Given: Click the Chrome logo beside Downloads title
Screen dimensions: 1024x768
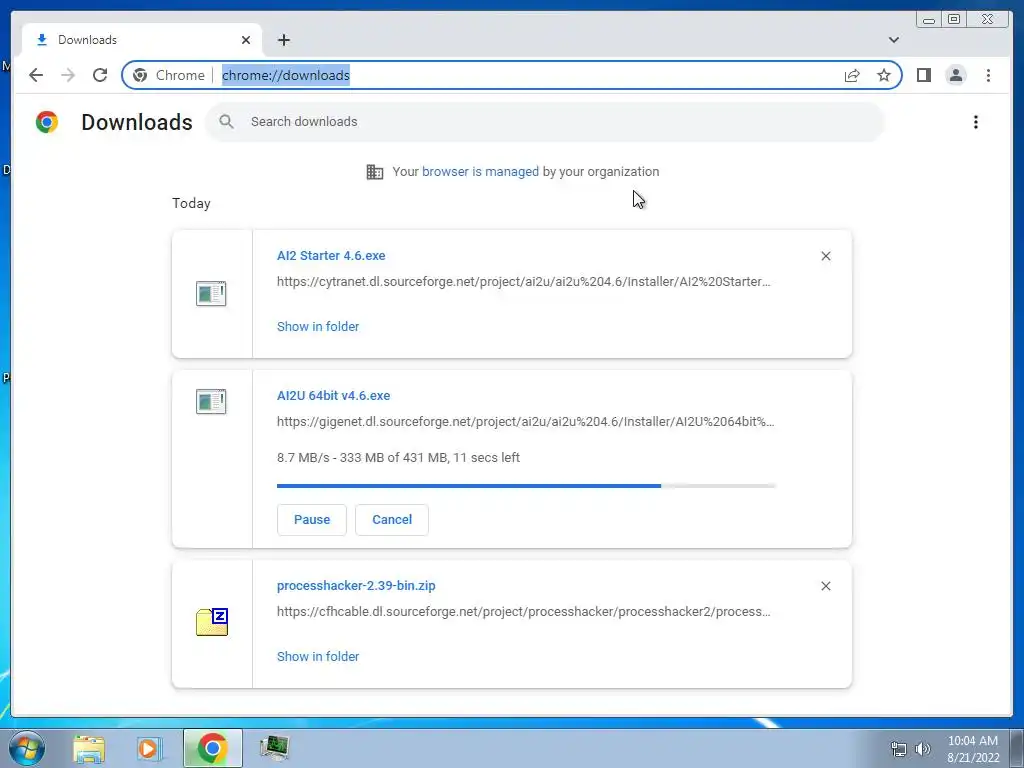Looking at the screenshot, I should tap(47, 122).
